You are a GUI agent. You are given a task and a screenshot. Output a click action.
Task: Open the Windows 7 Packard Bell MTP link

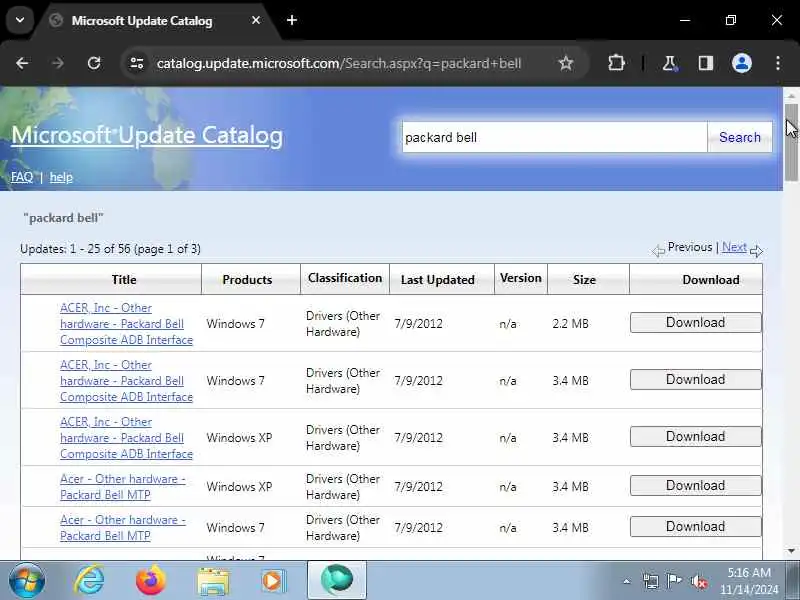click(x=122, y=528)
